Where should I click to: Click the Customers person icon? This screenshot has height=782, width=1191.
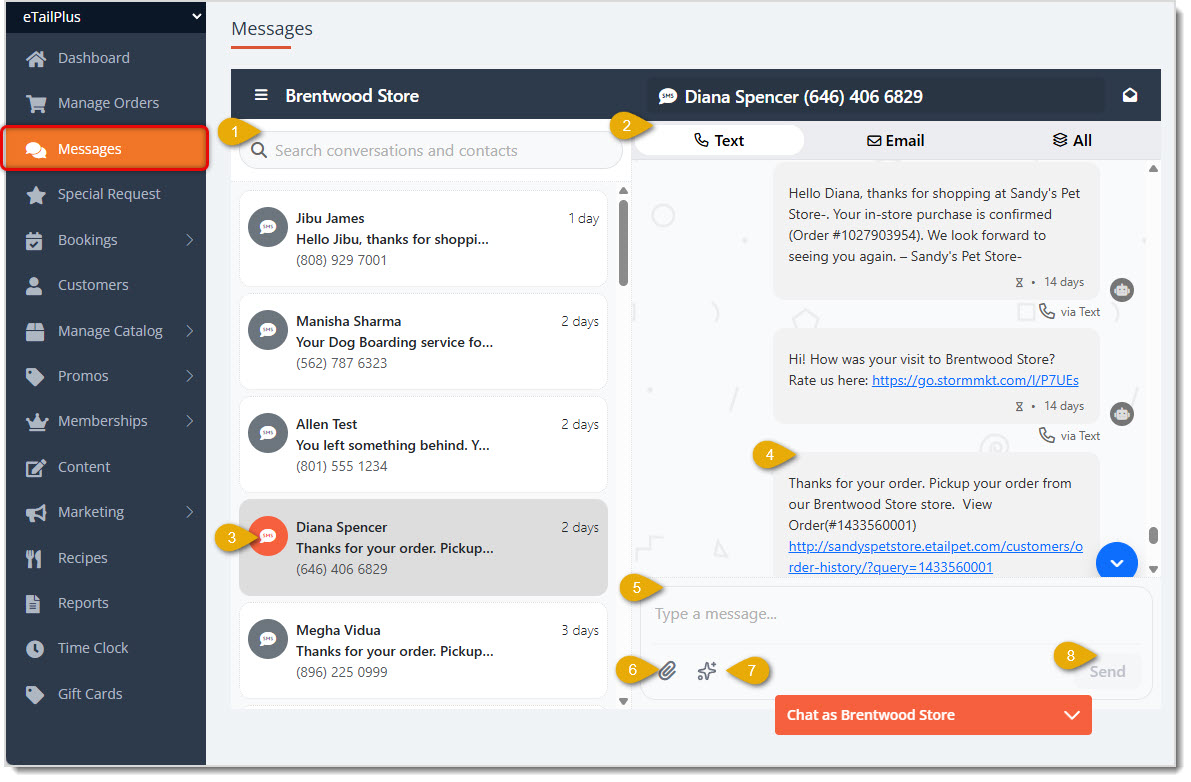[34, 285]
